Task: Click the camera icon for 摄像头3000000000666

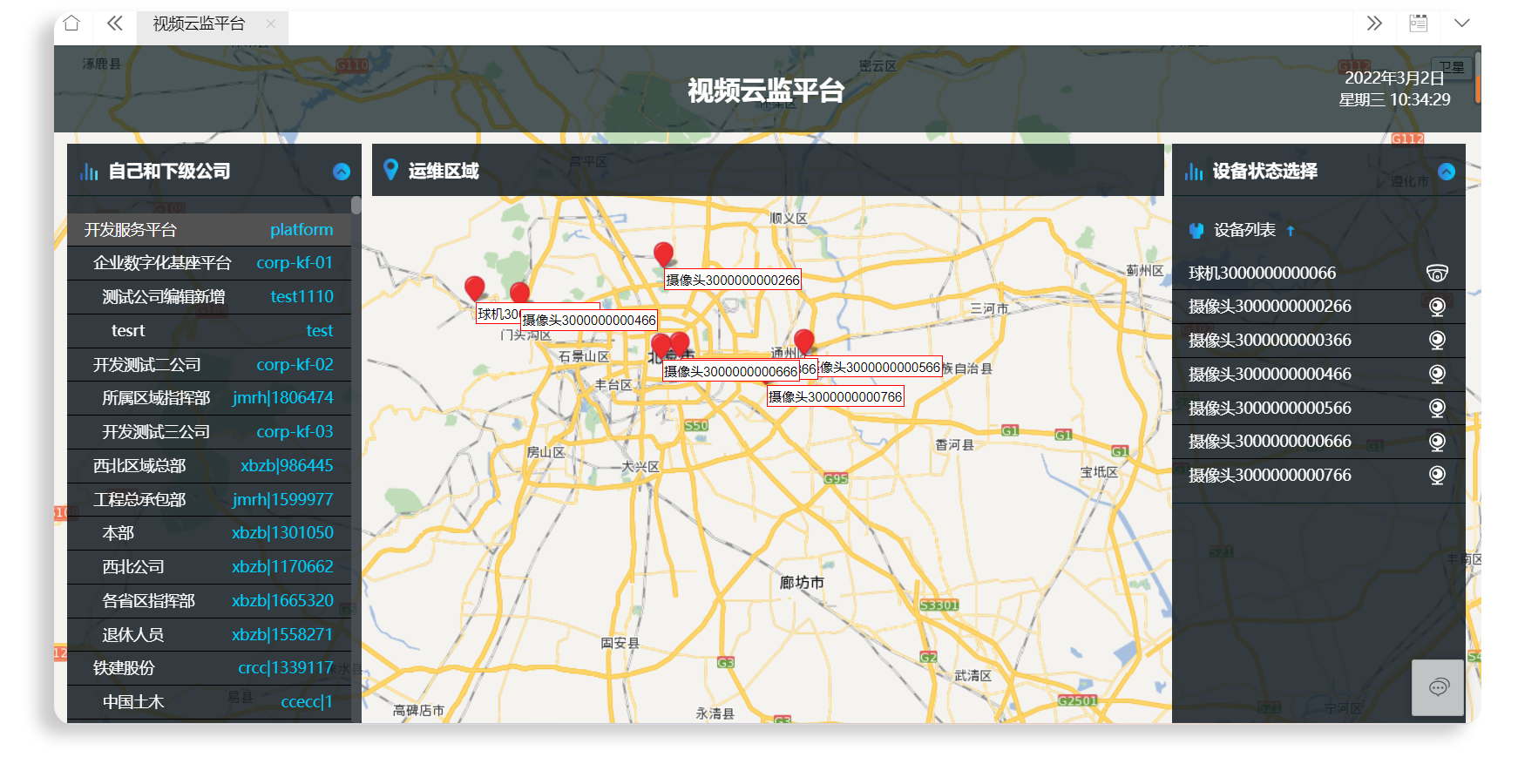Action: 1438,442
